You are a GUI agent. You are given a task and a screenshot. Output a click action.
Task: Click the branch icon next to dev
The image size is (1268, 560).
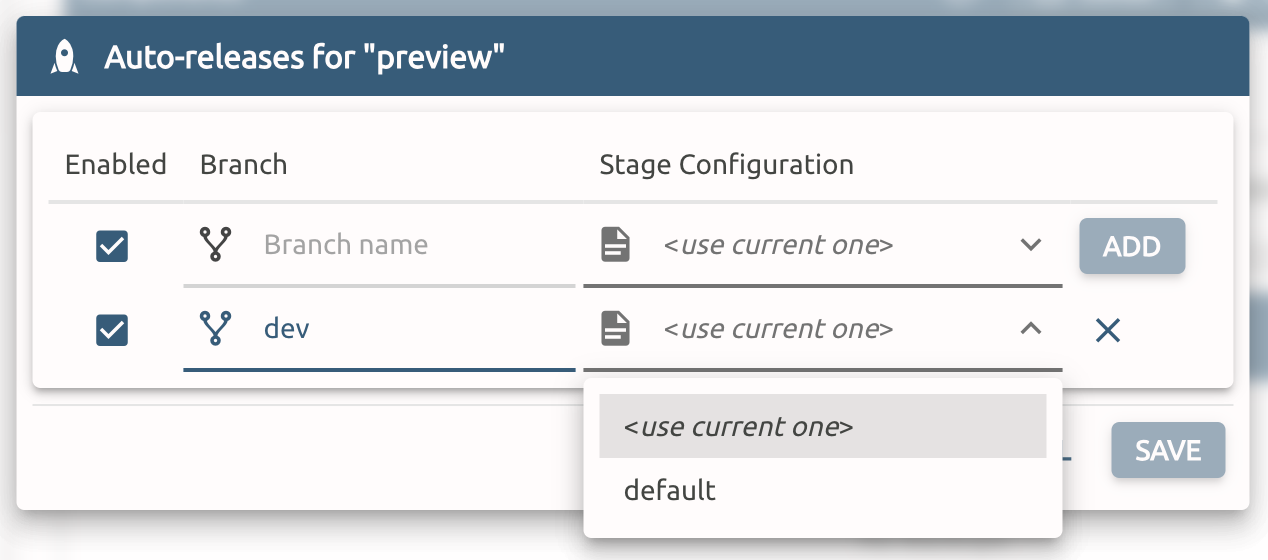[216, 329]
